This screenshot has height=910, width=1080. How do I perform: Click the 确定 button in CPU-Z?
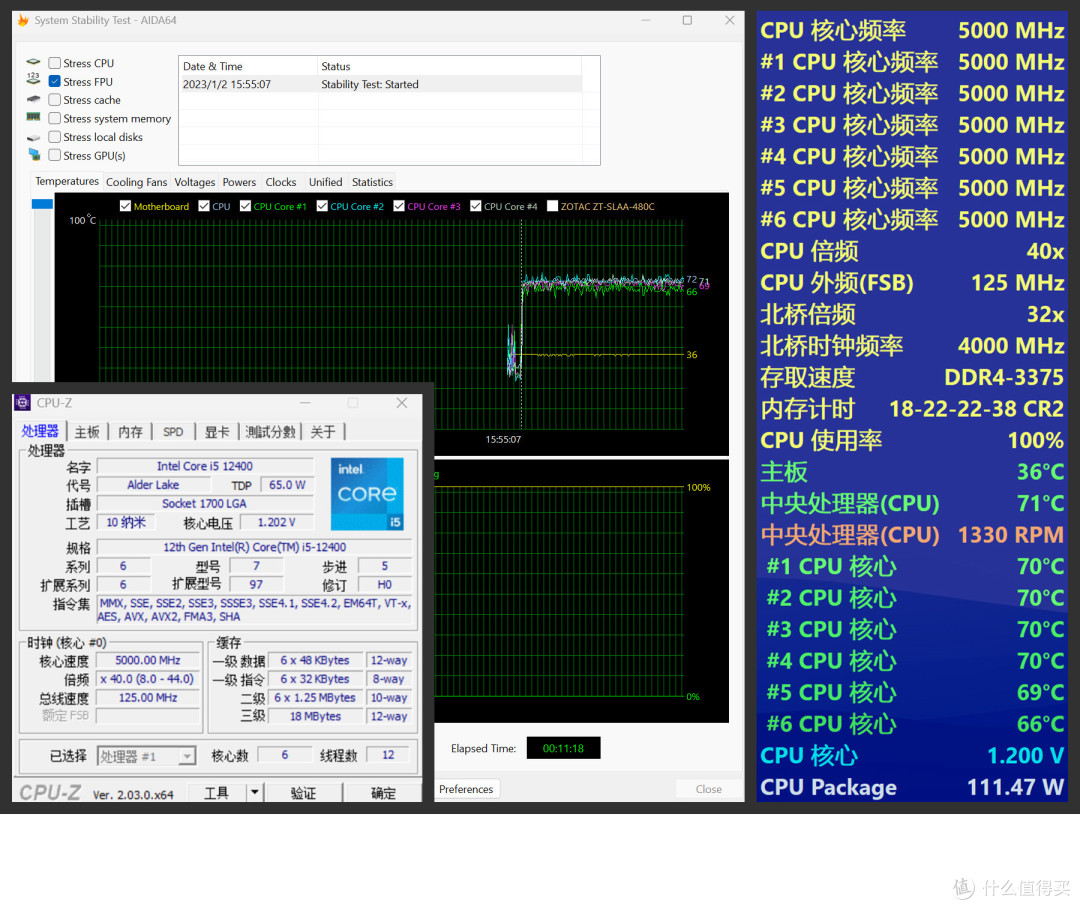[384, 793]
